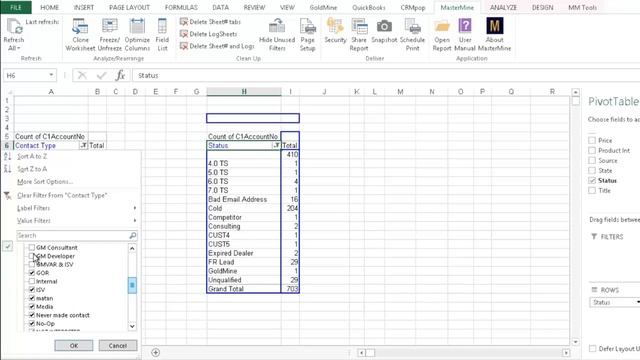Add a new sheet plus icon
The image size is (640, 360).
[156, 352]
